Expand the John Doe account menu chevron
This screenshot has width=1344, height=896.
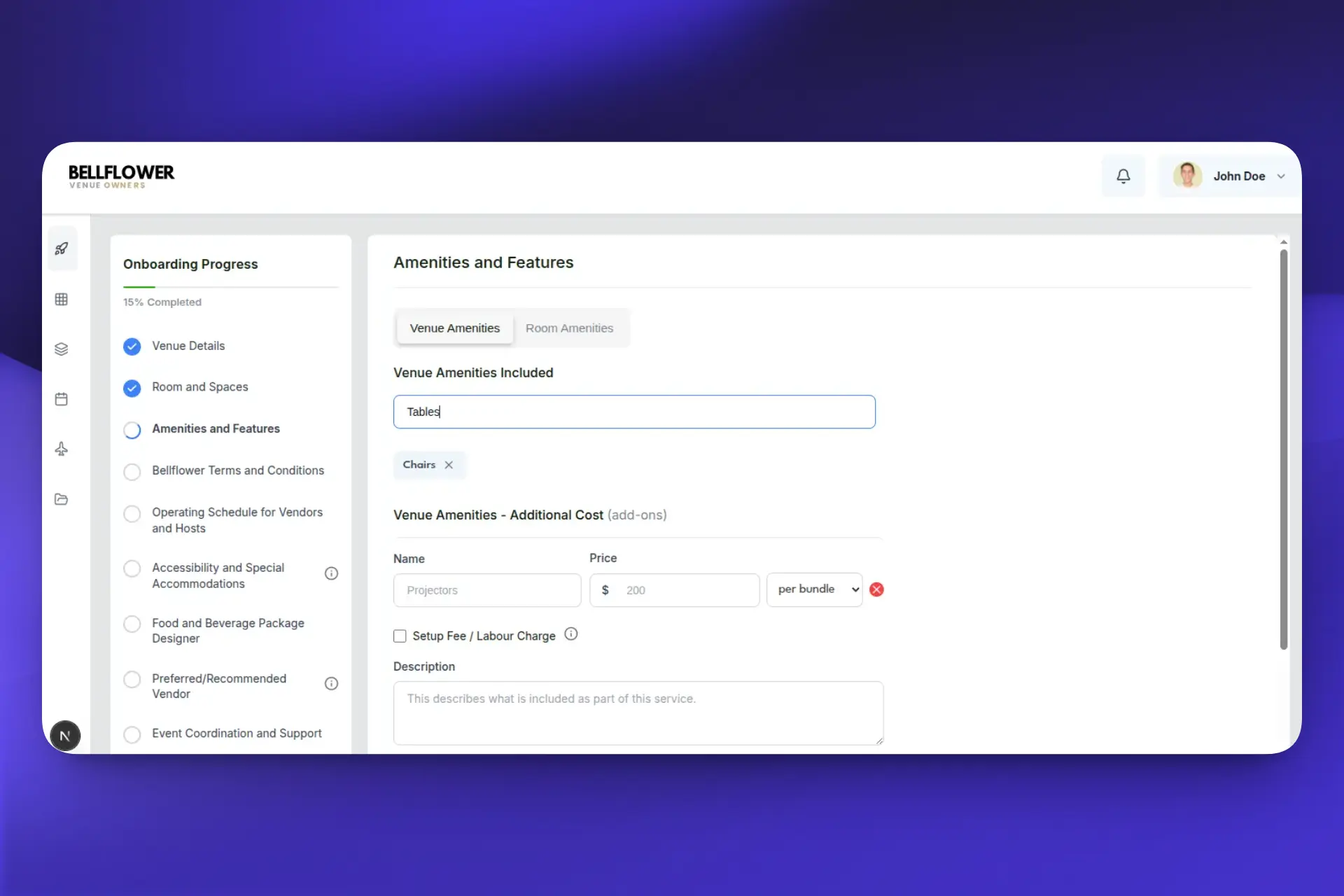tap(1281, 176)
